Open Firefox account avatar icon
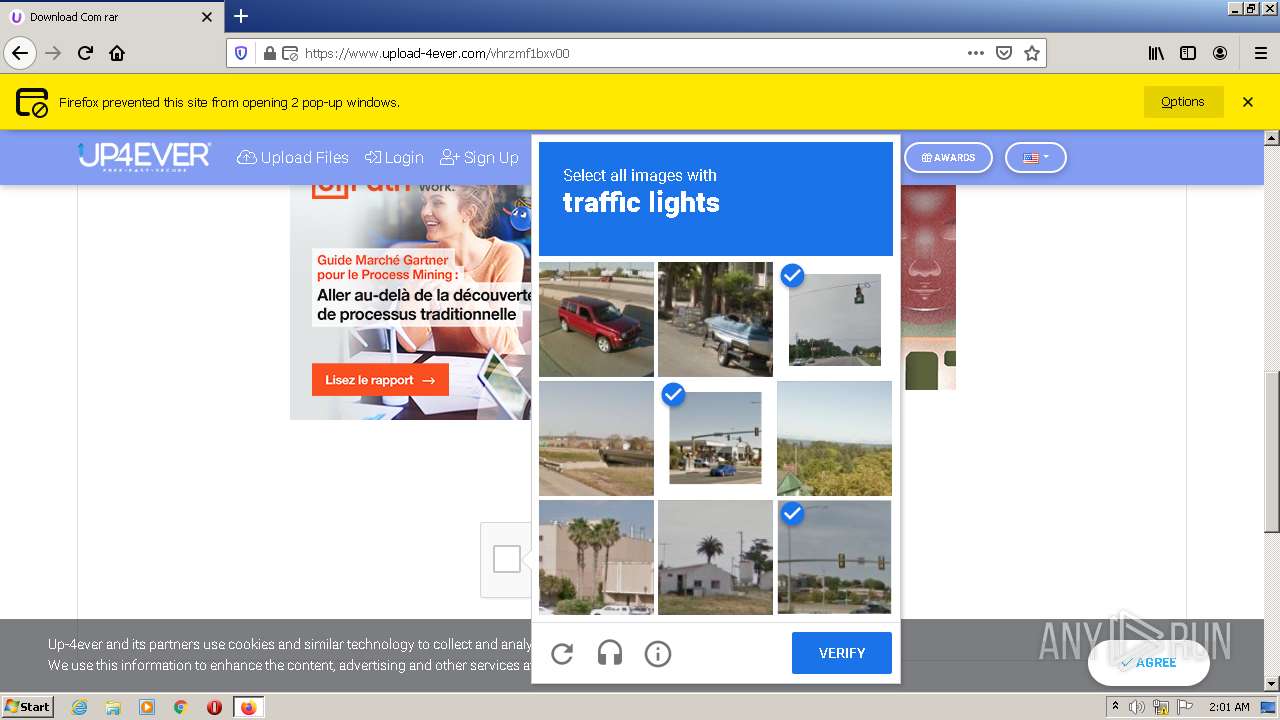Screen dimensions: 1280x720 (1220, 53)
